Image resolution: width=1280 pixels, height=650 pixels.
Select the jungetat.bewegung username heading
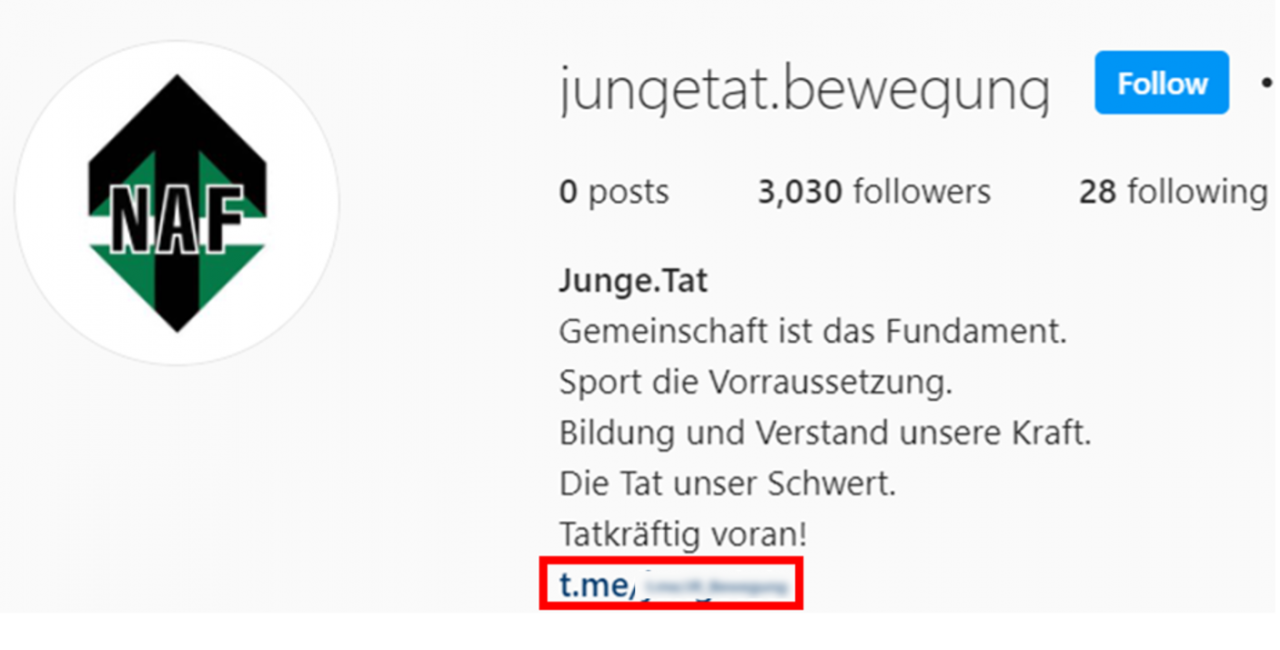click(804, 89)
